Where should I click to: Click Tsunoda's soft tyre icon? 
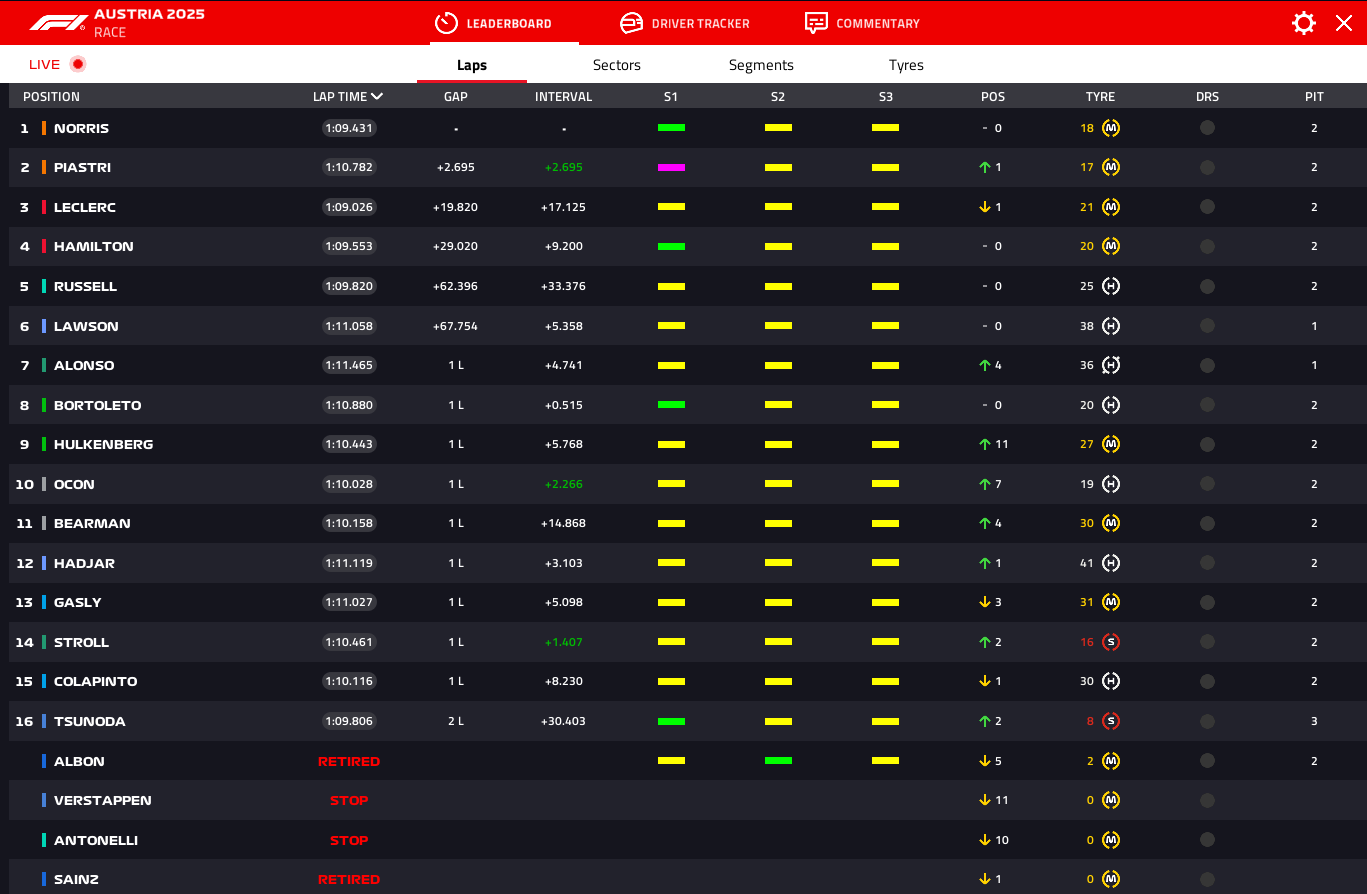pyautogui.click(x=1110, y=721)
